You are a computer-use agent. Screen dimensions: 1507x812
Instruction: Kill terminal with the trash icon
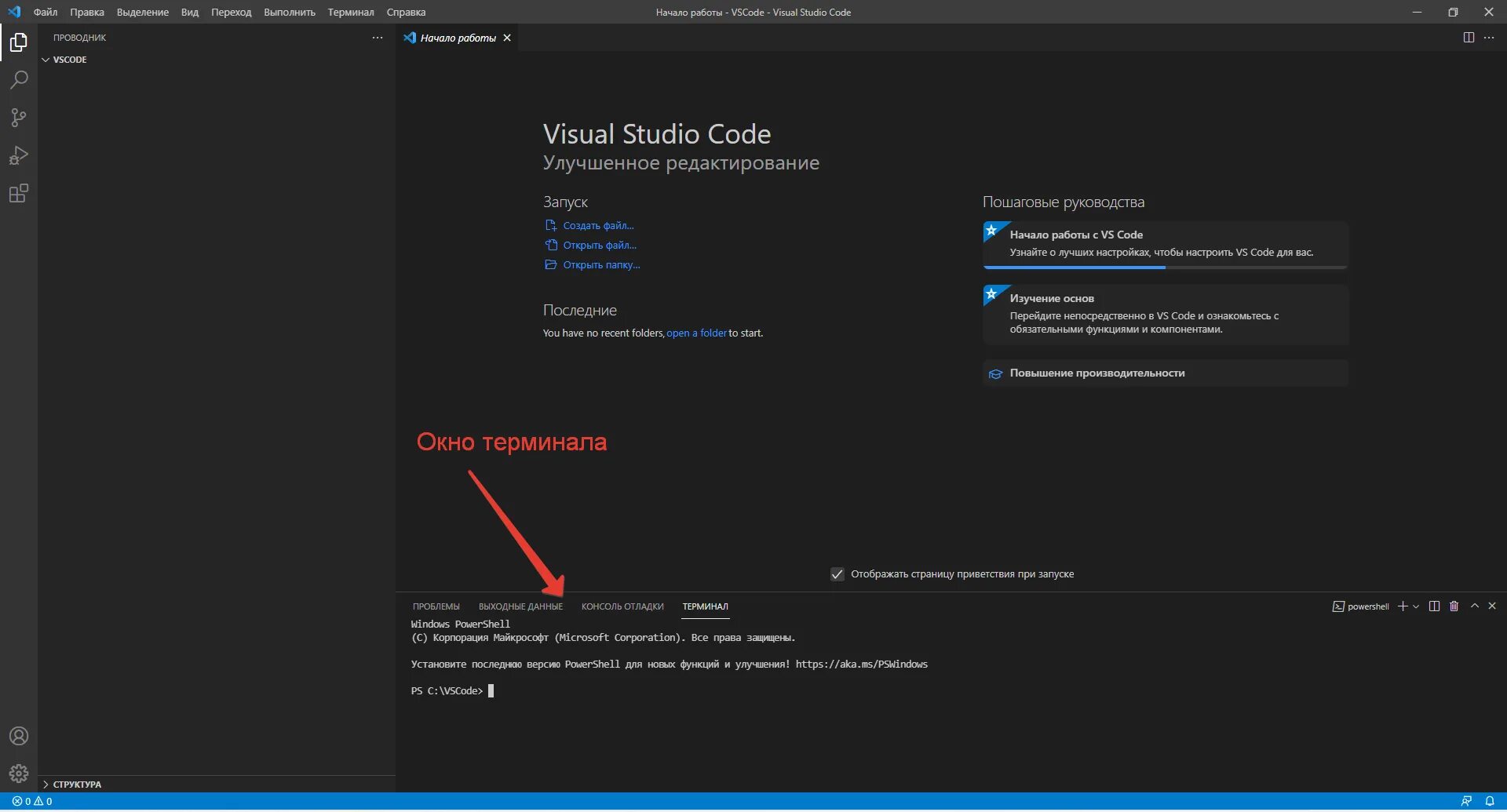point(1454,606)
